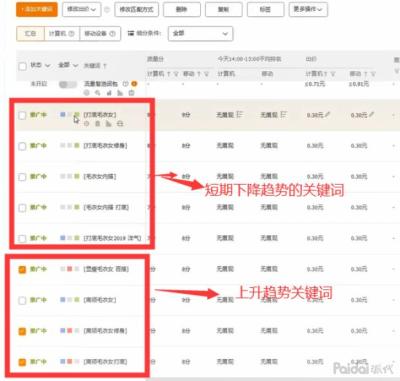Click the last action icon under 流量智选词包
400x381 pixels.
click(131, 93)
